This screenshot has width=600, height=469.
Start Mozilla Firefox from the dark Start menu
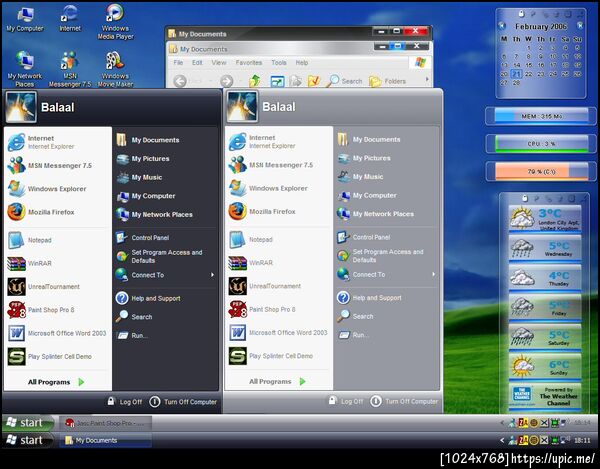[41, 212]
